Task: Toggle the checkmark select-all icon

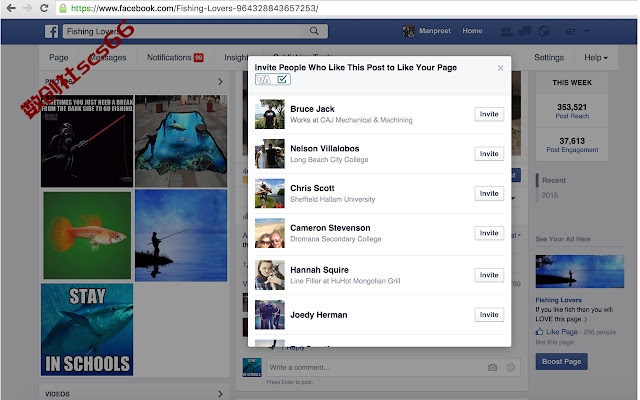Action: [x=282, y=79]
